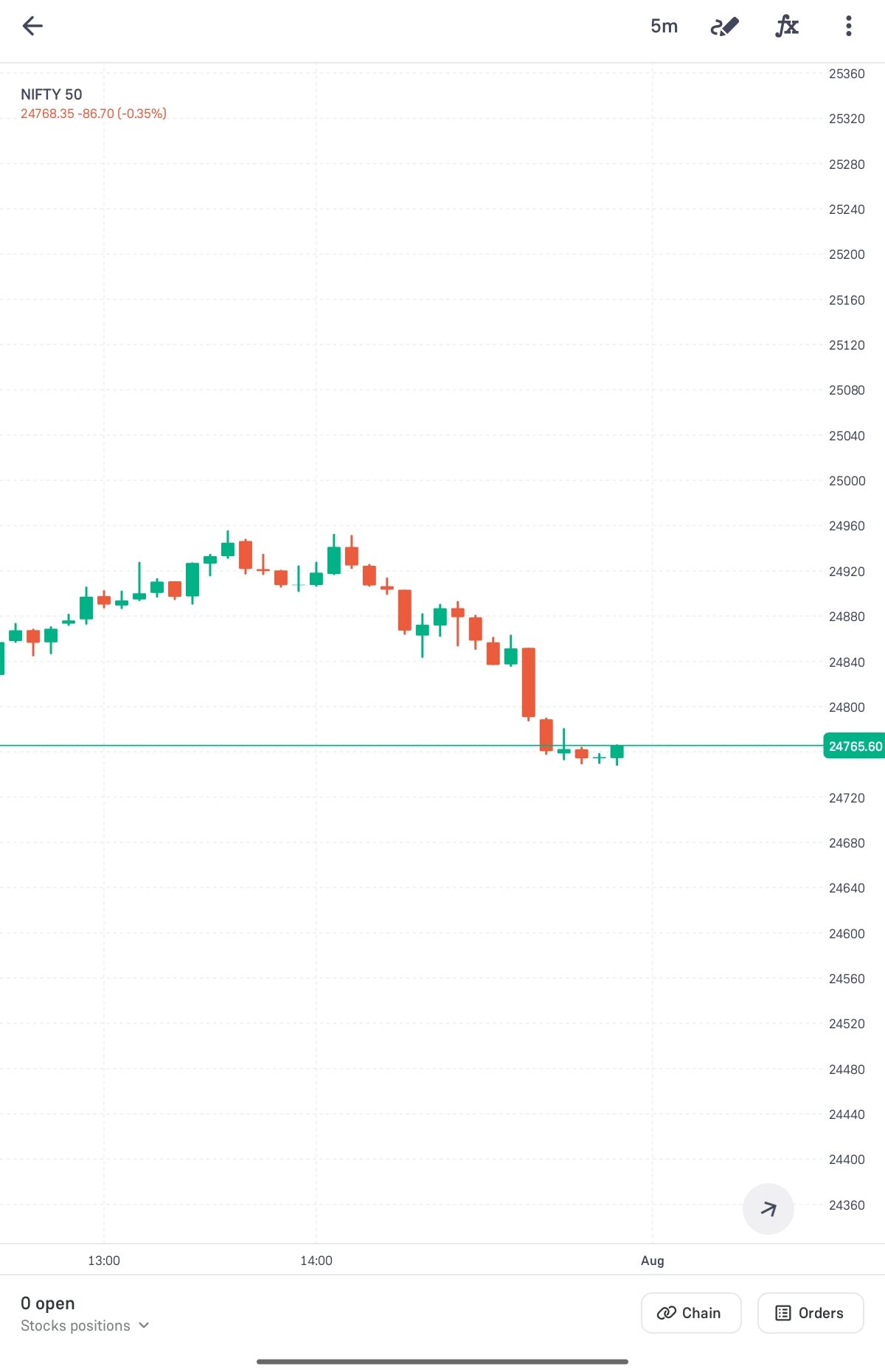Tap the 0 open positions text

coord(48,1303)
